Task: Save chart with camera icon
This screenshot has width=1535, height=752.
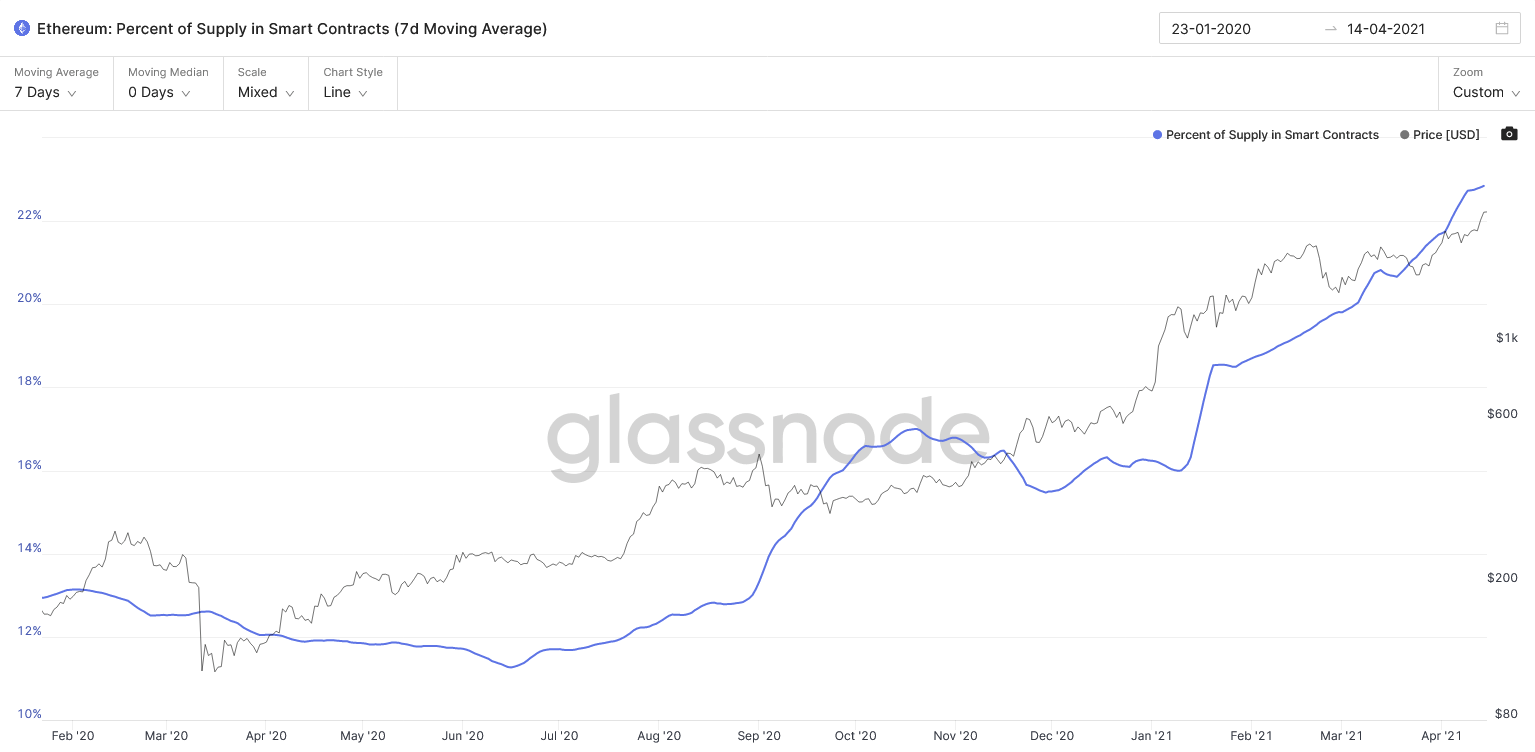Action: click(1509, 134)
